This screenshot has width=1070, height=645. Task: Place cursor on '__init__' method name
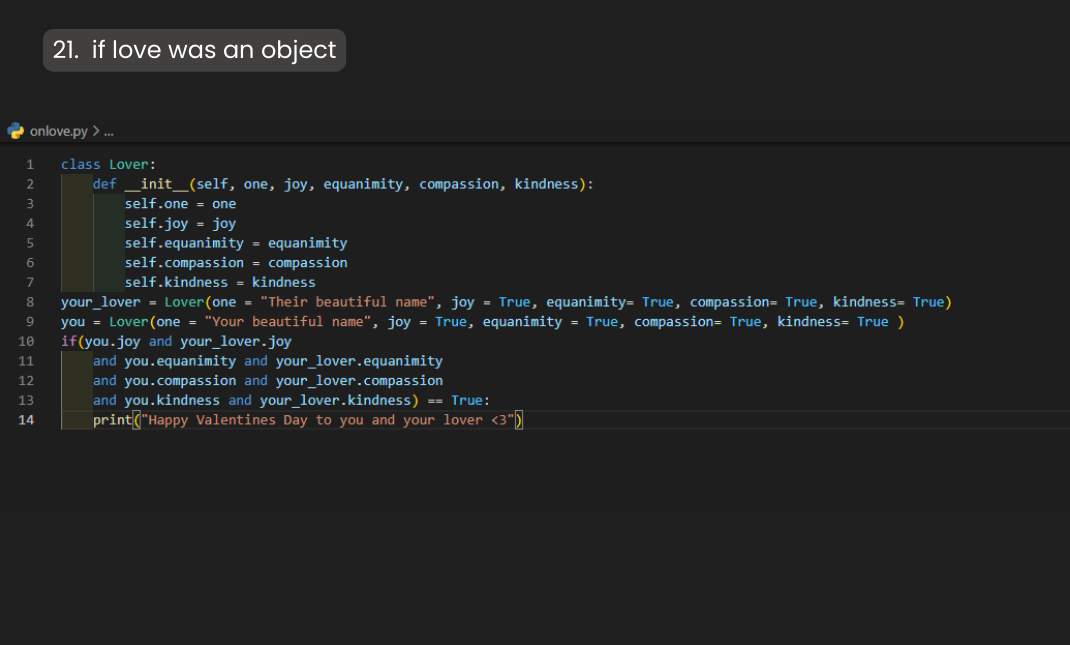(x=156, y=184)
